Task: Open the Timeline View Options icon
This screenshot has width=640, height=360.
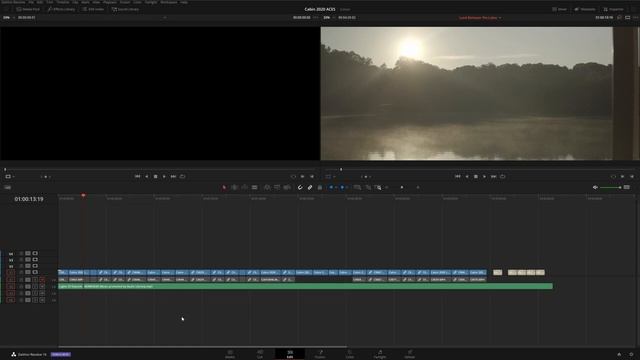Action: 8,187
